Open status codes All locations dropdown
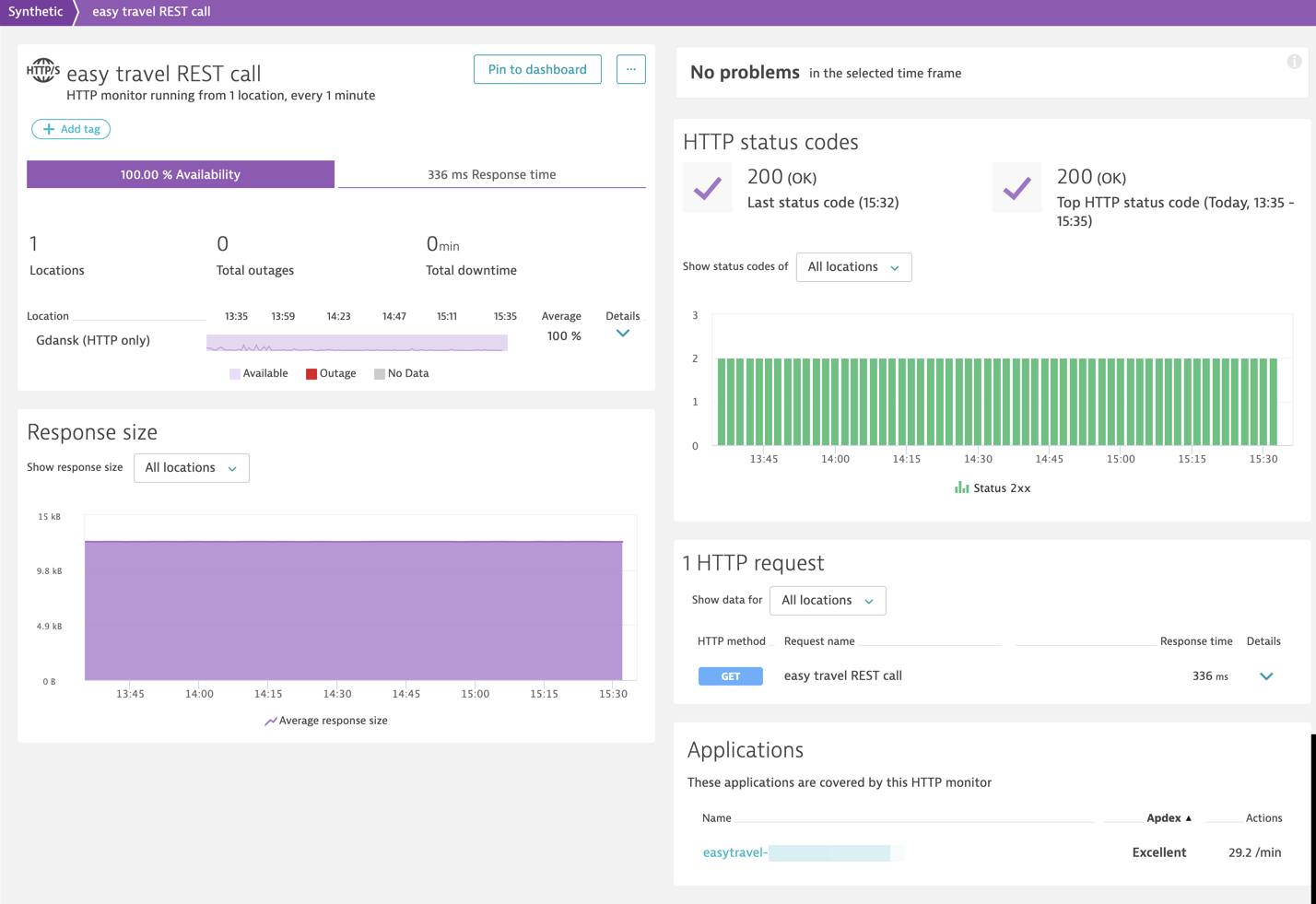 (x=854, y=267)
